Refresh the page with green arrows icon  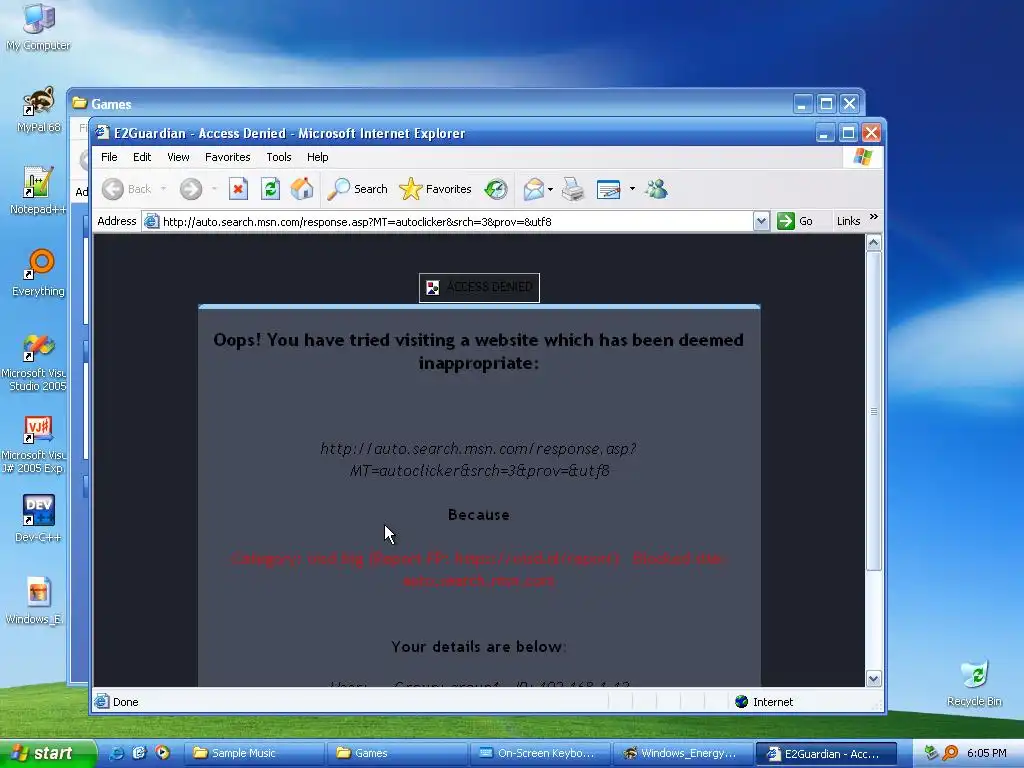[270, 189]
